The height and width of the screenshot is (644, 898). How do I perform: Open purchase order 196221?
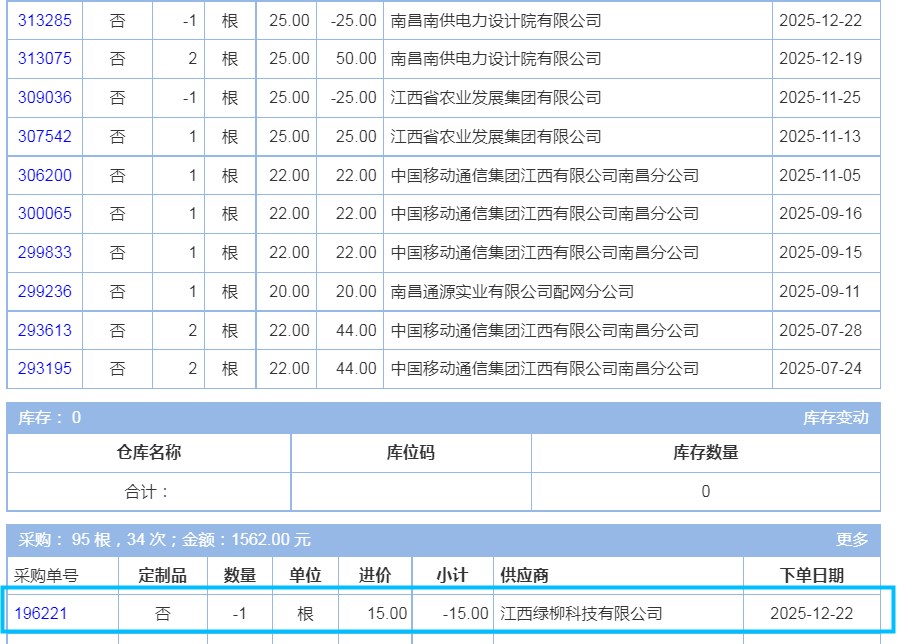point(41,613)
